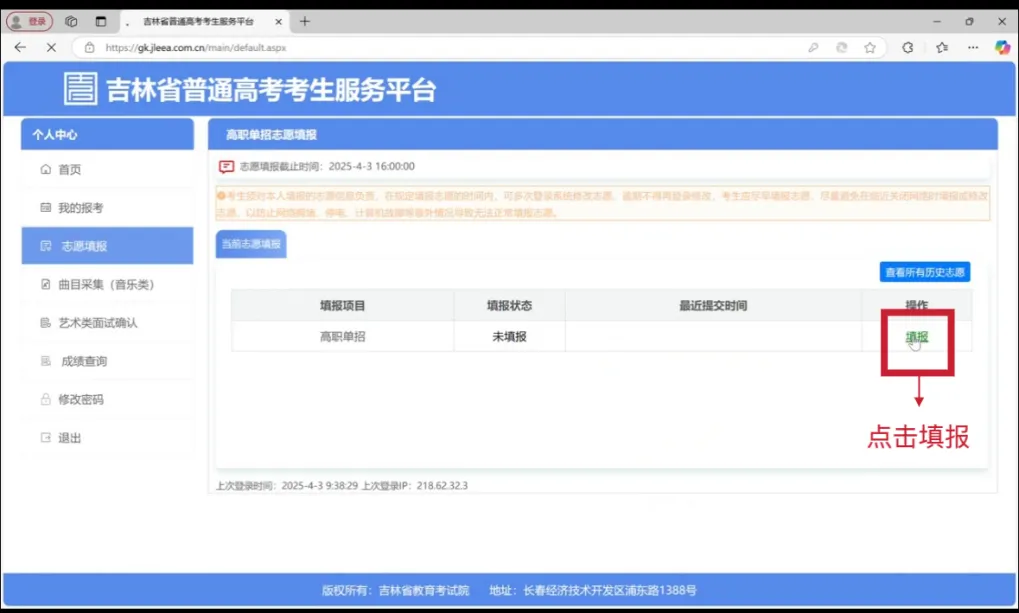Stop page loading with the X button
The image size is (1019, 613).
tap(51, 47)
